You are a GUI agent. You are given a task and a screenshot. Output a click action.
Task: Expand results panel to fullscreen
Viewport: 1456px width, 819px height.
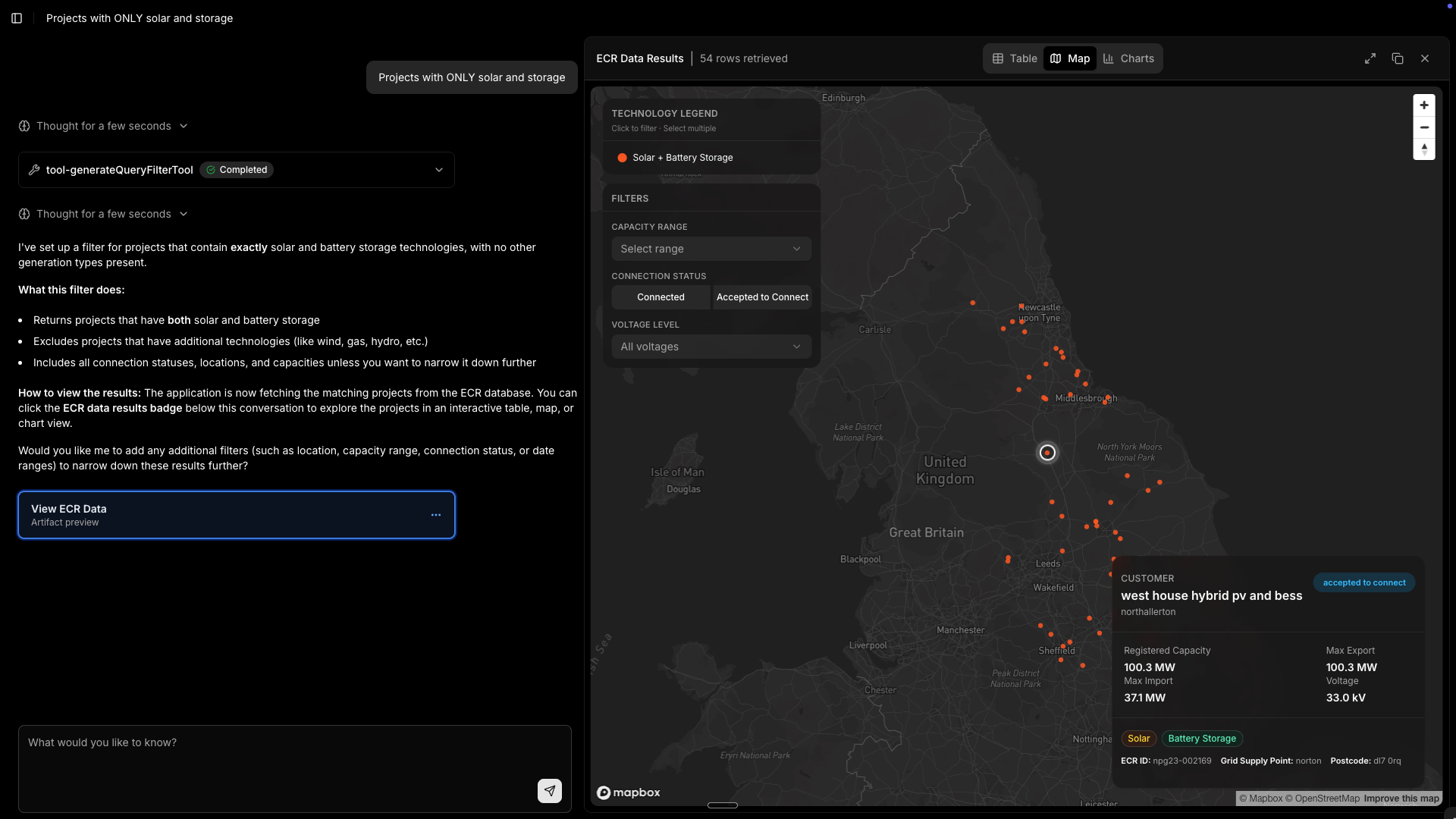tap(1370, 58)
